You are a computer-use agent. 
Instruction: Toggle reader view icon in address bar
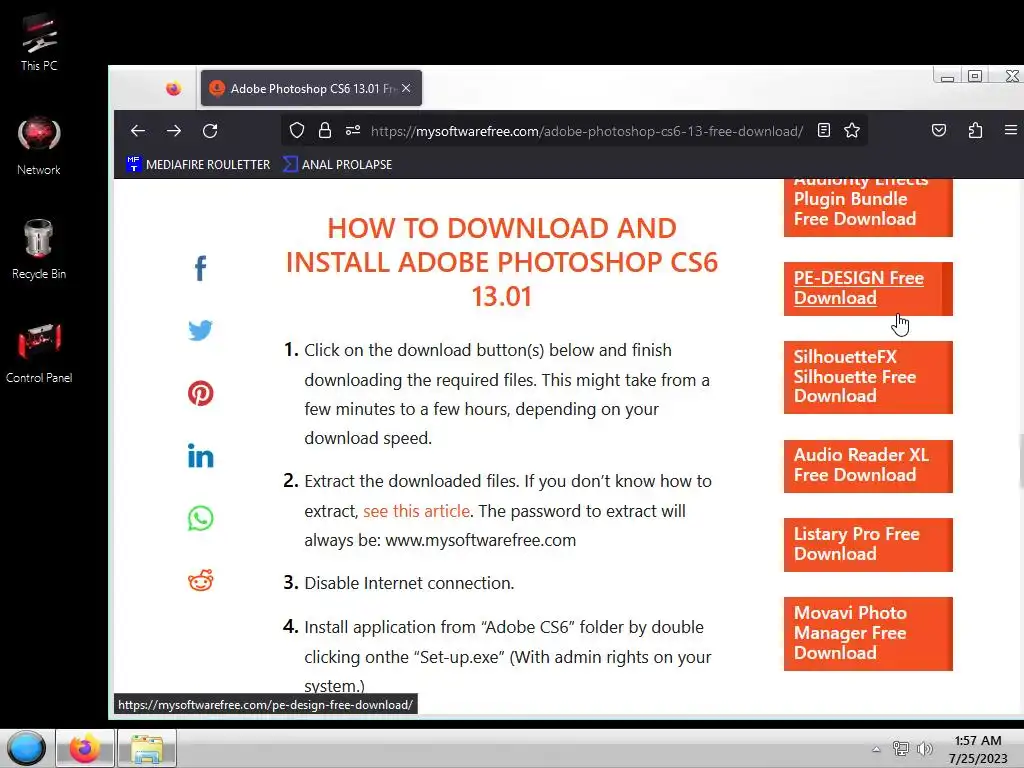coord(824,131)
